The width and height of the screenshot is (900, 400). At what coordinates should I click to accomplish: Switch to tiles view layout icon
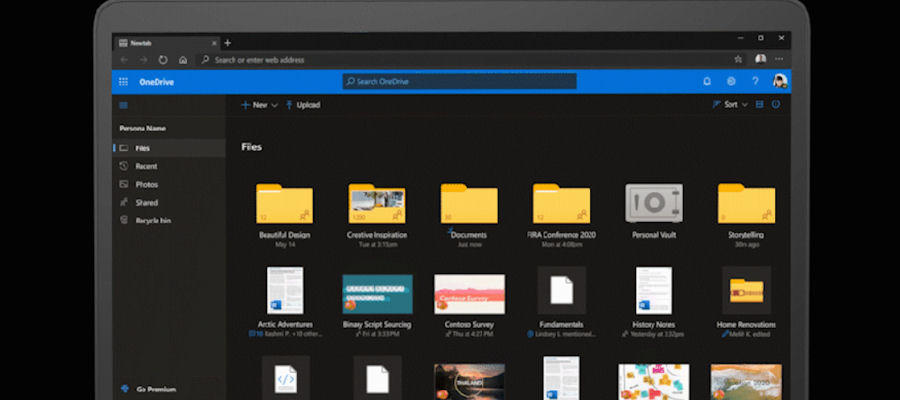[760, 104]
